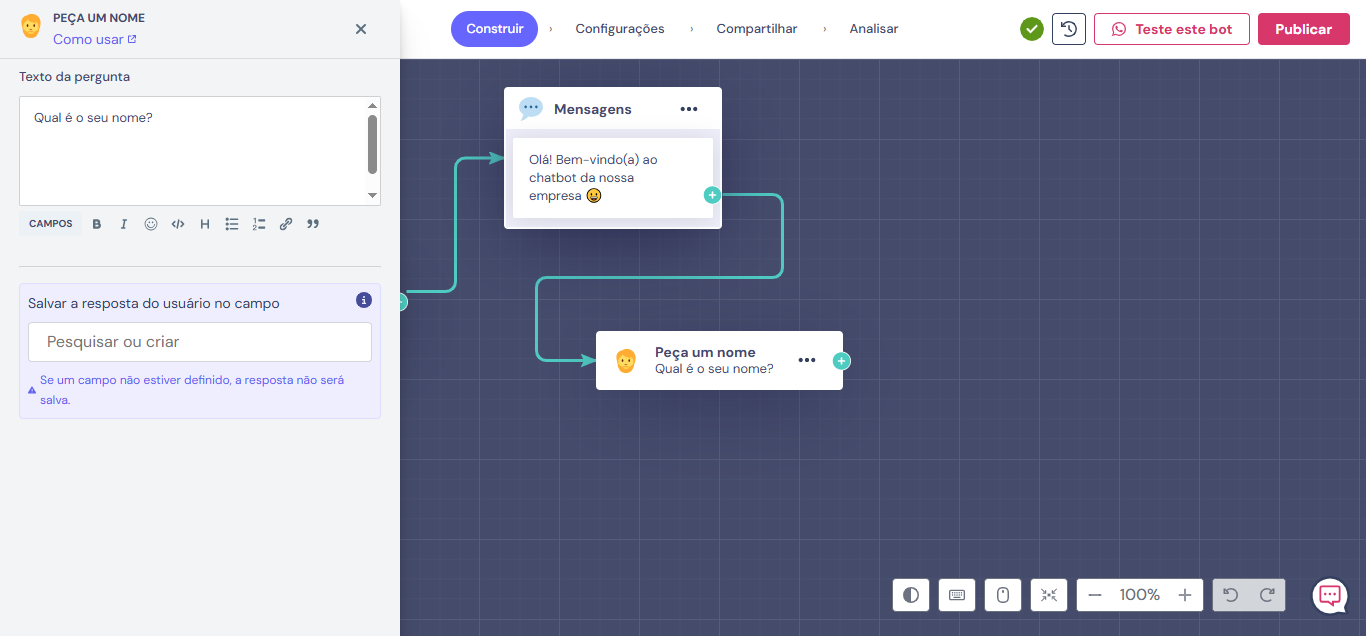Image resolution: width=1366 pixels, height=636 pixels.
Task: Insert a numbered list
Action: [259, 224]
